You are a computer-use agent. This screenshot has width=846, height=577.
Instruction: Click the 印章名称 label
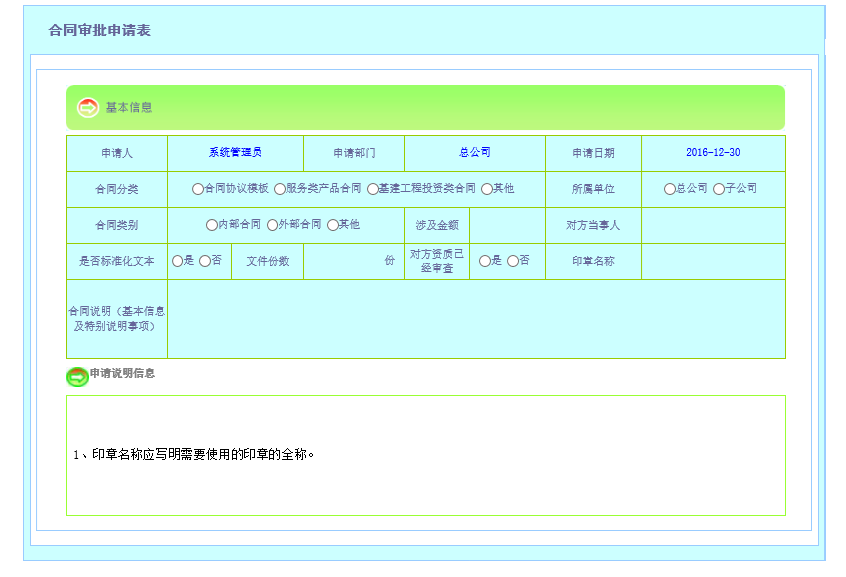(593, 261)
